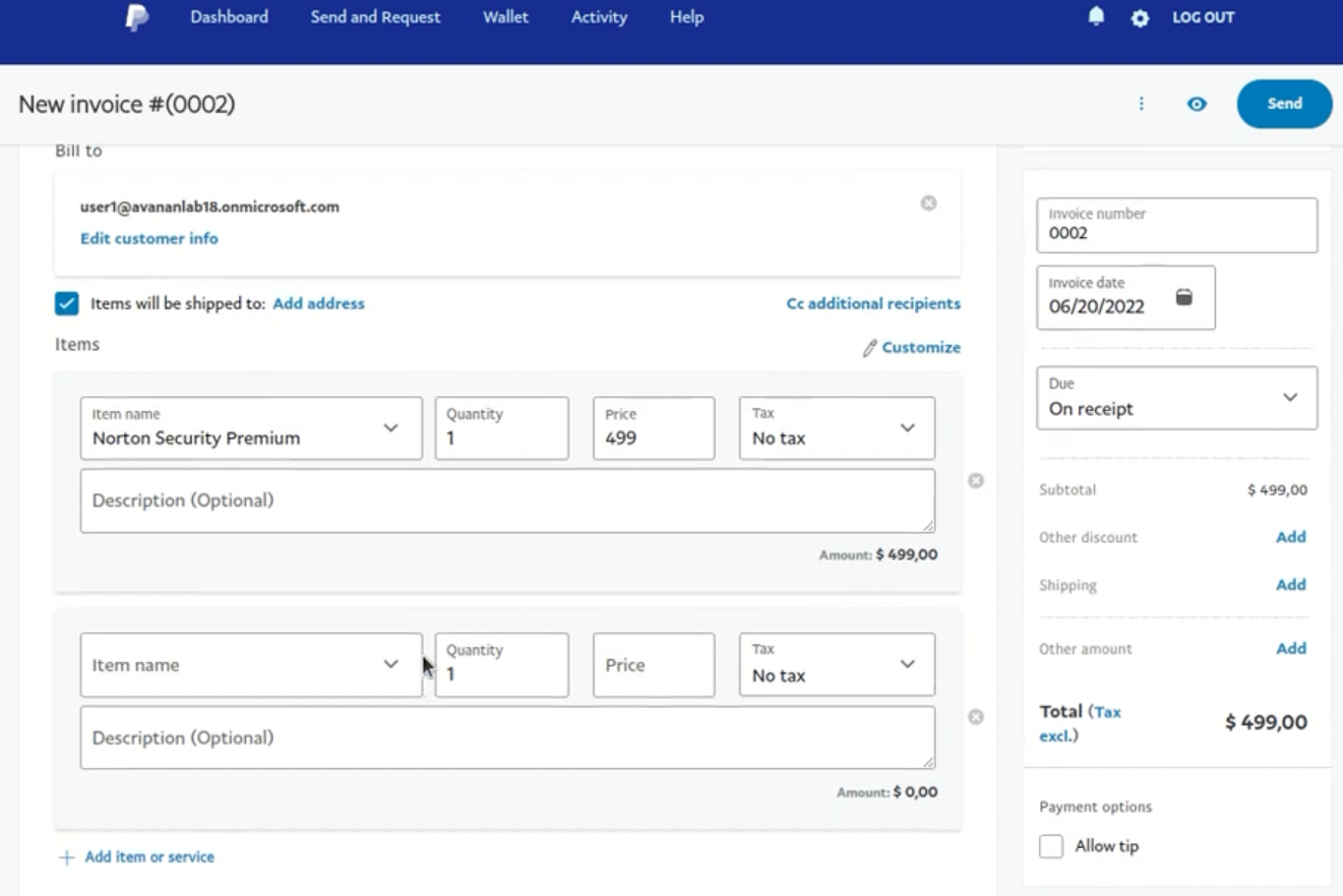Open the Activity page
Image resolution: width=1343 pixels, height=896 pixels.
599,17
